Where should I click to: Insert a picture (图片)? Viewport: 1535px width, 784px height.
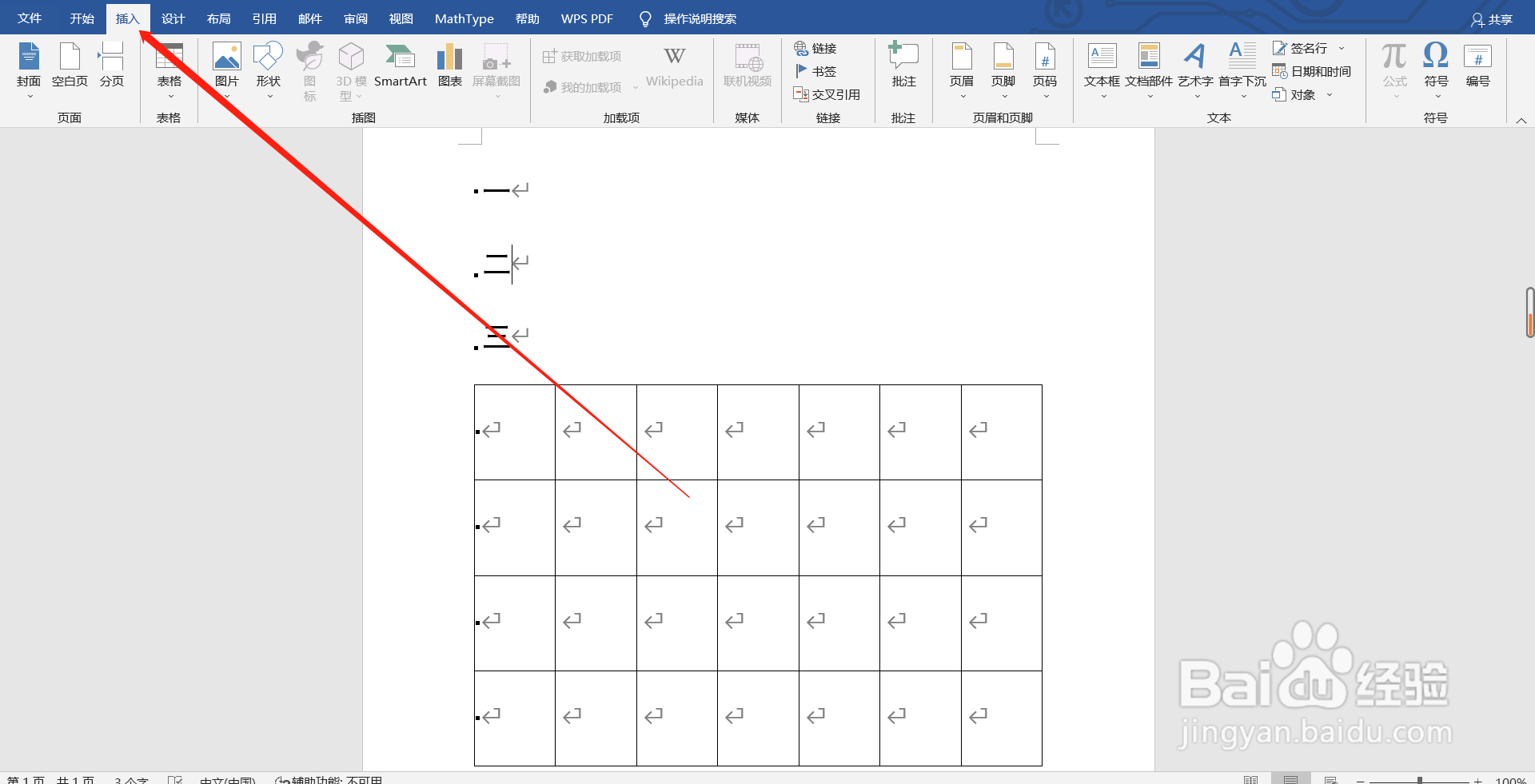[x=227, y=70]
